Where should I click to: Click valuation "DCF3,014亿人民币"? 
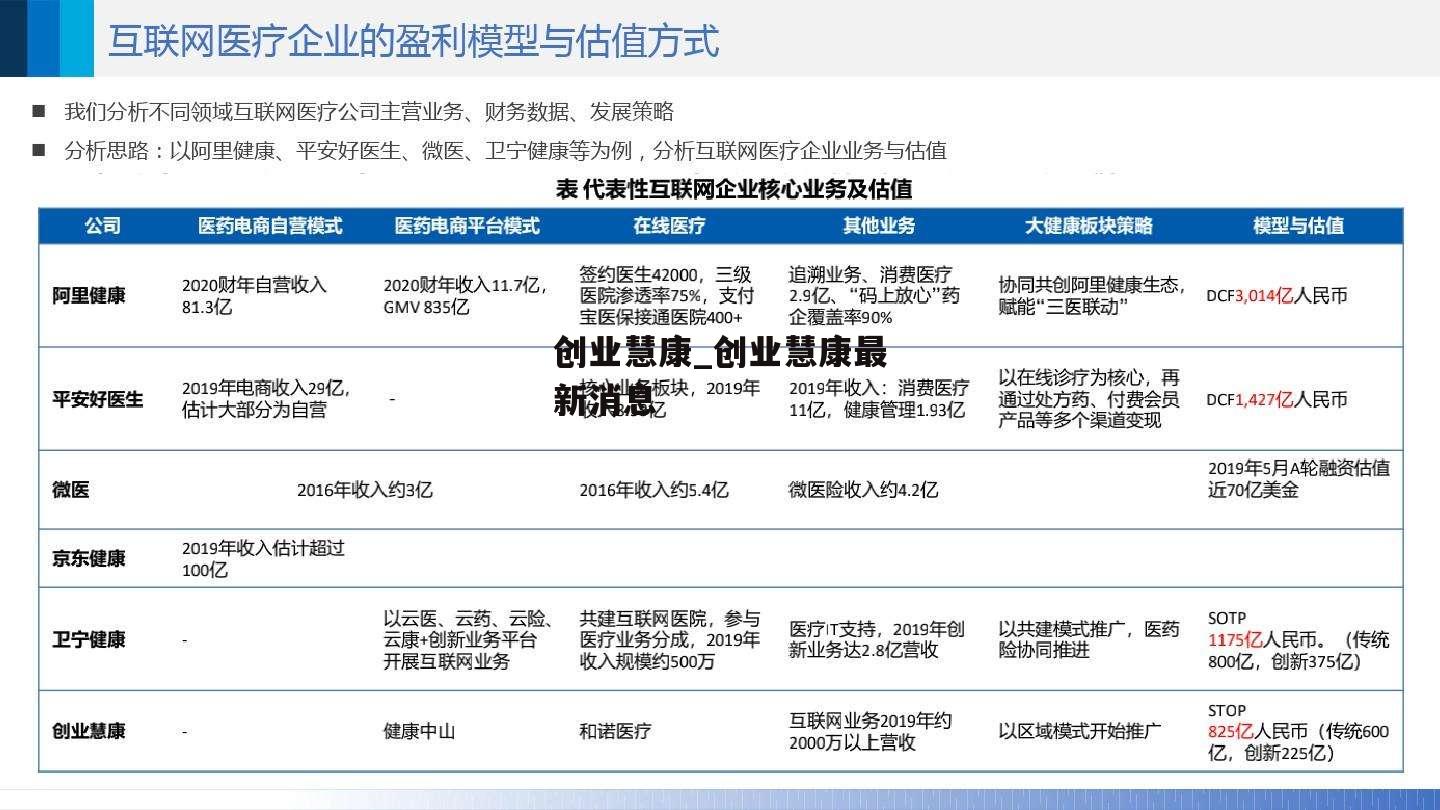click(1277, 296)
